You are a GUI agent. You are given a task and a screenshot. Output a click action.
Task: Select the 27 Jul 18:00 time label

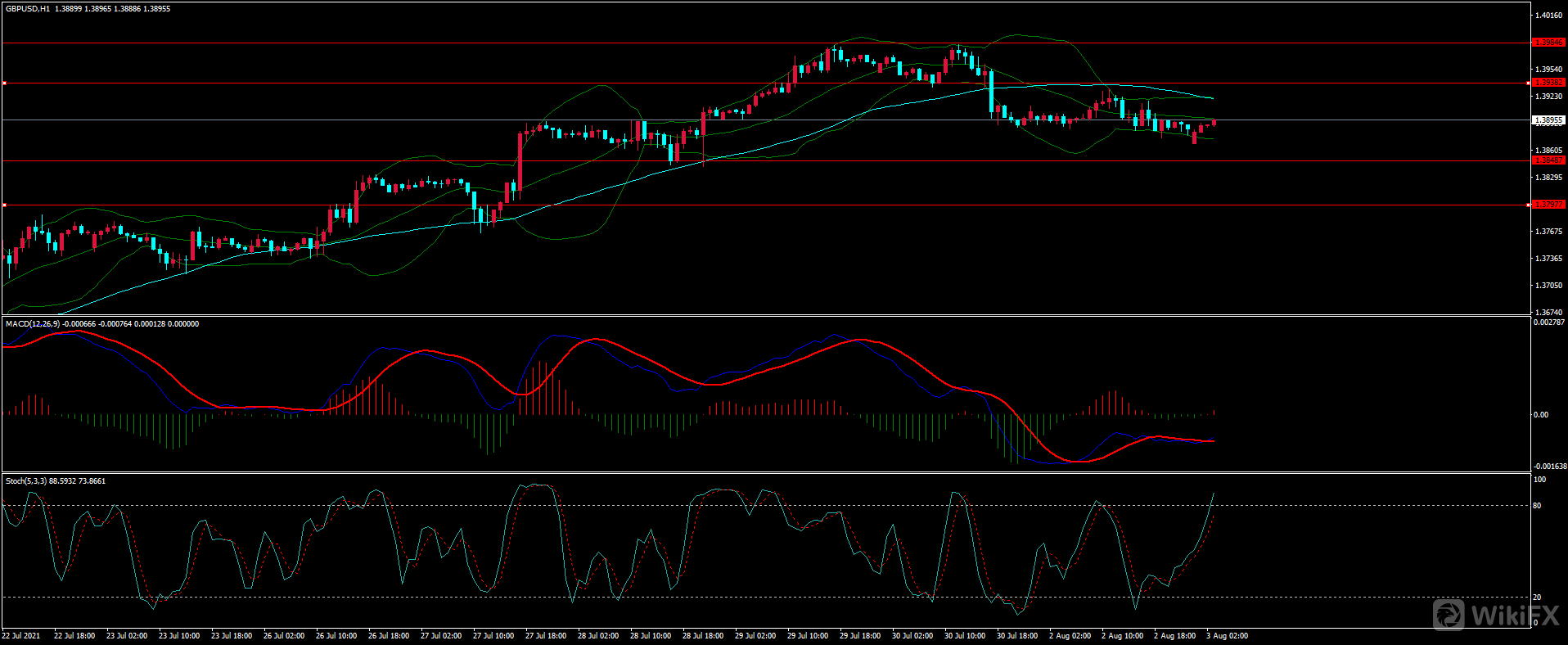pyautogui.click(x=546, y=636)
